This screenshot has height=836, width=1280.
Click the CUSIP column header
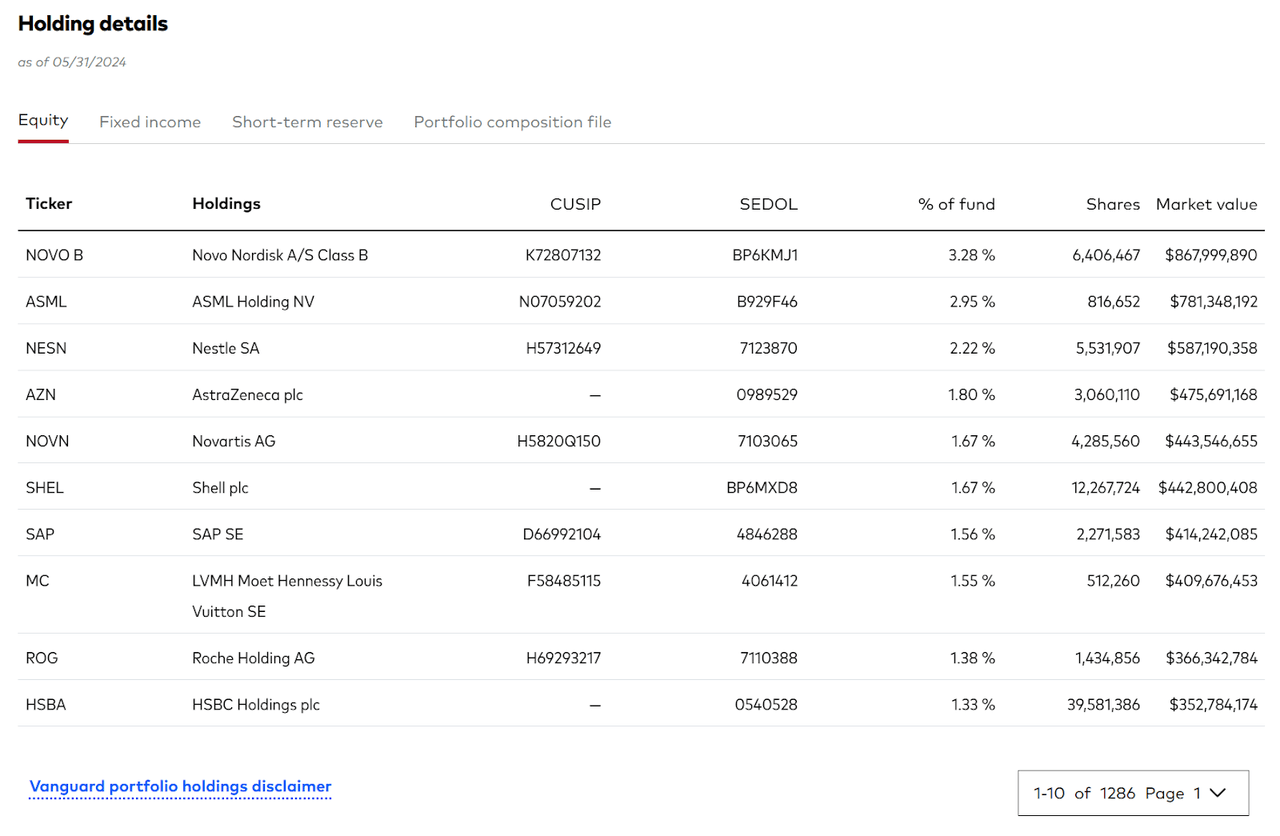(x=576, y=204)
